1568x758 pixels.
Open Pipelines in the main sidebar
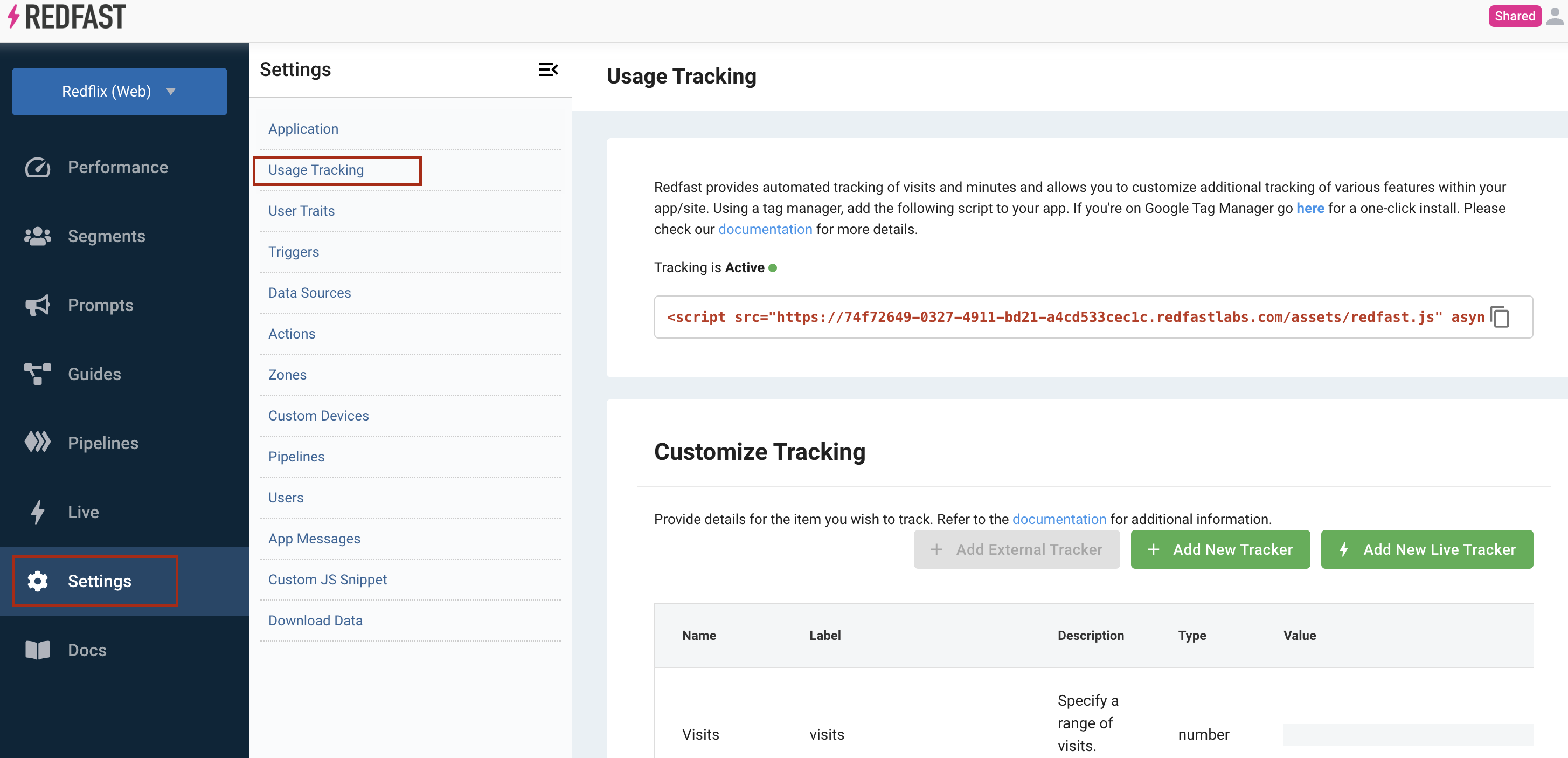point(103,443)
